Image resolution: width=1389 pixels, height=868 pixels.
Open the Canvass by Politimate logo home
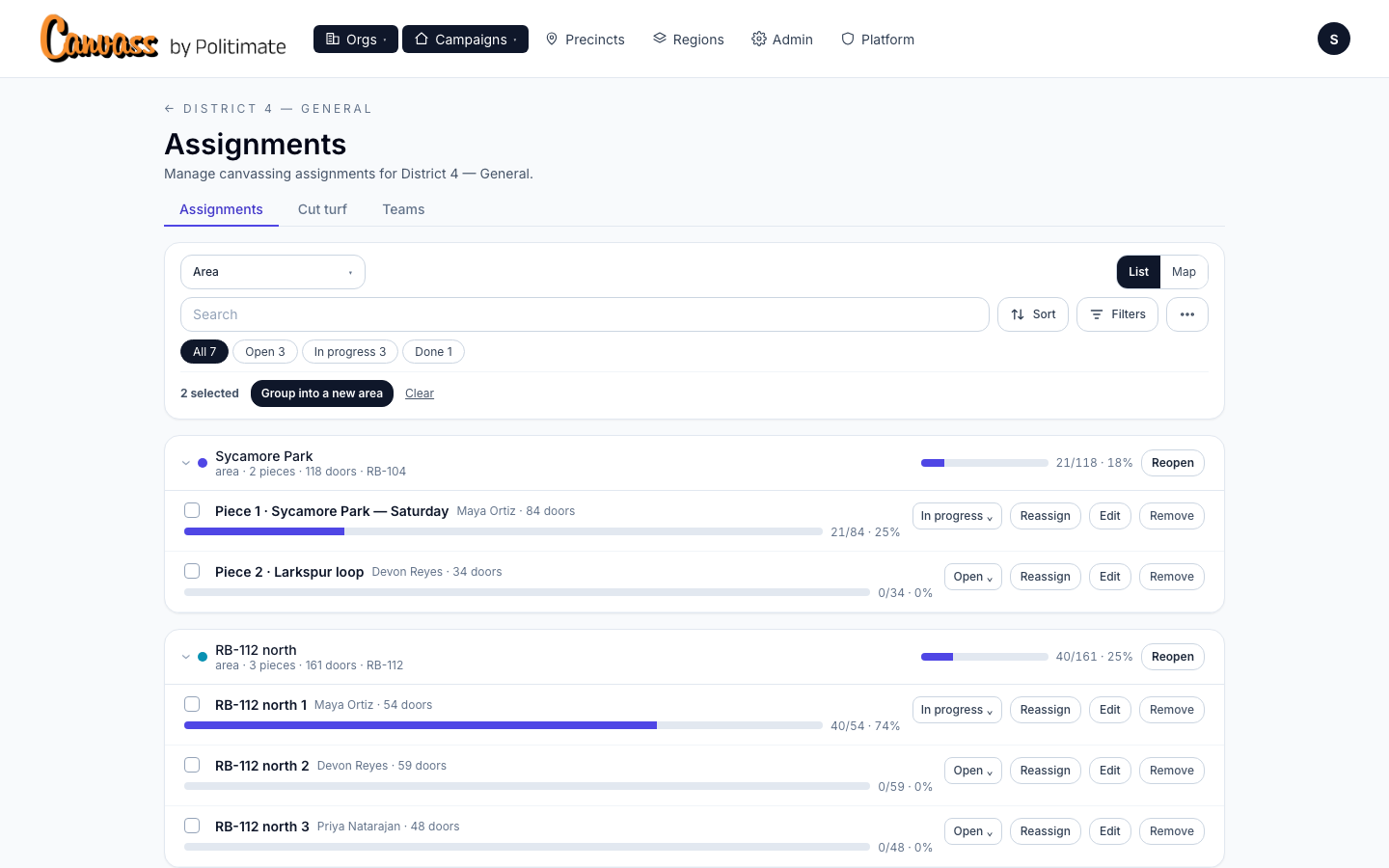coord(163,39)
